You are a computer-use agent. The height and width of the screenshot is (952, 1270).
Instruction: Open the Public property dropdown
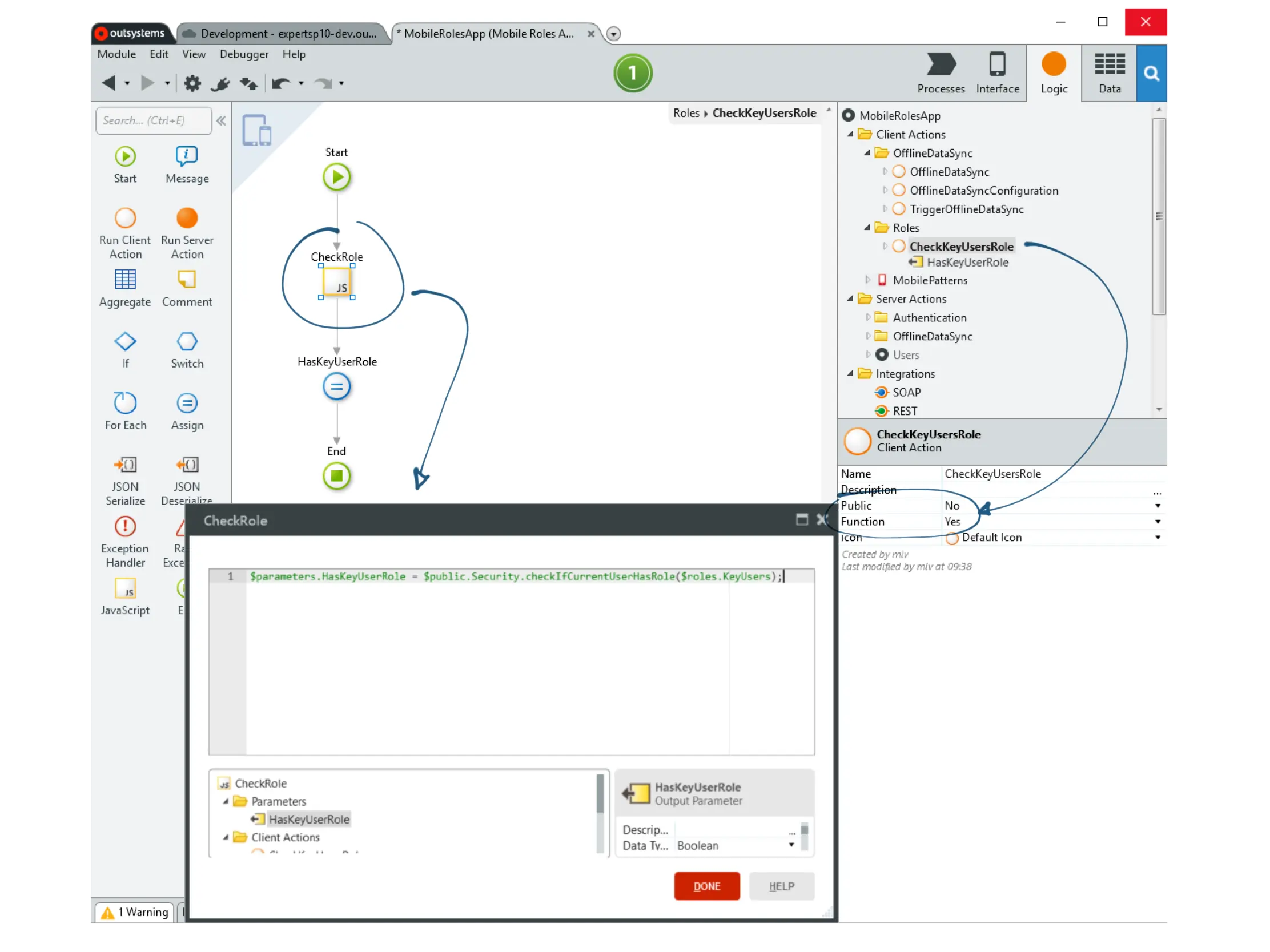(x=1158, y=506)
